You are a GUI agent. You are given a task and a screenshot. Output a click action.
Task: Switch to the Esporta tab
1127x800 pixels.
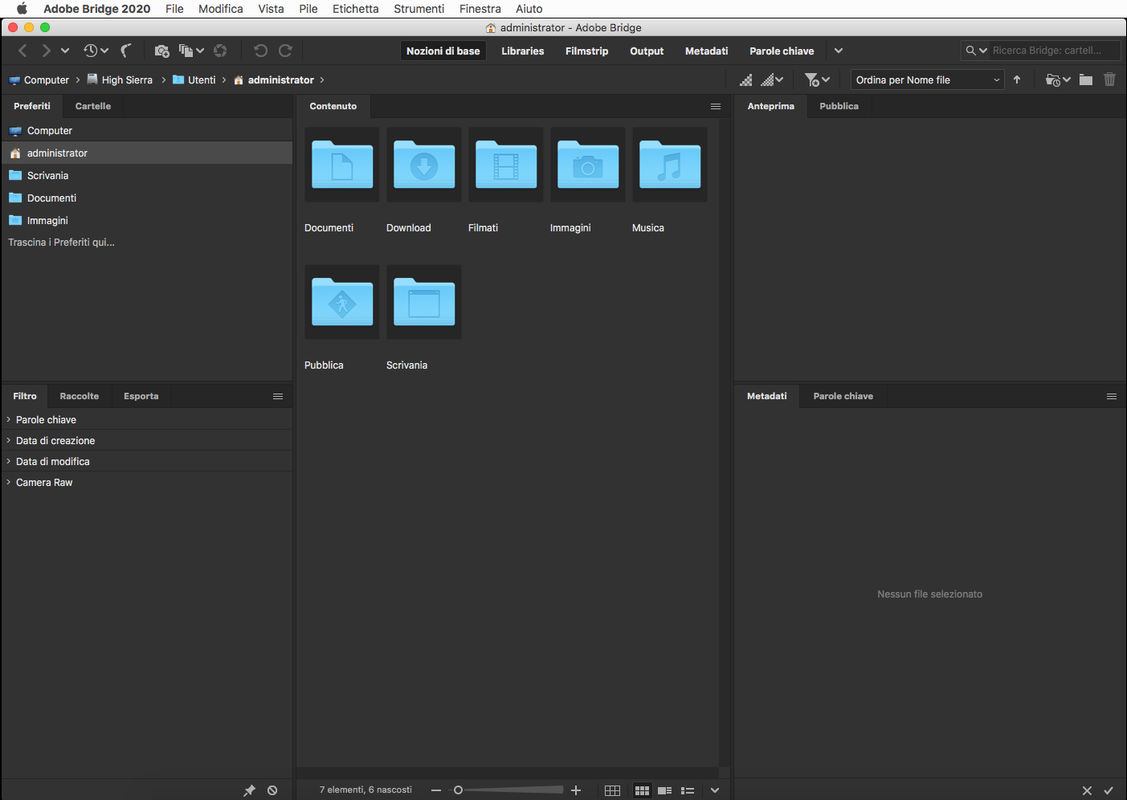141,396
